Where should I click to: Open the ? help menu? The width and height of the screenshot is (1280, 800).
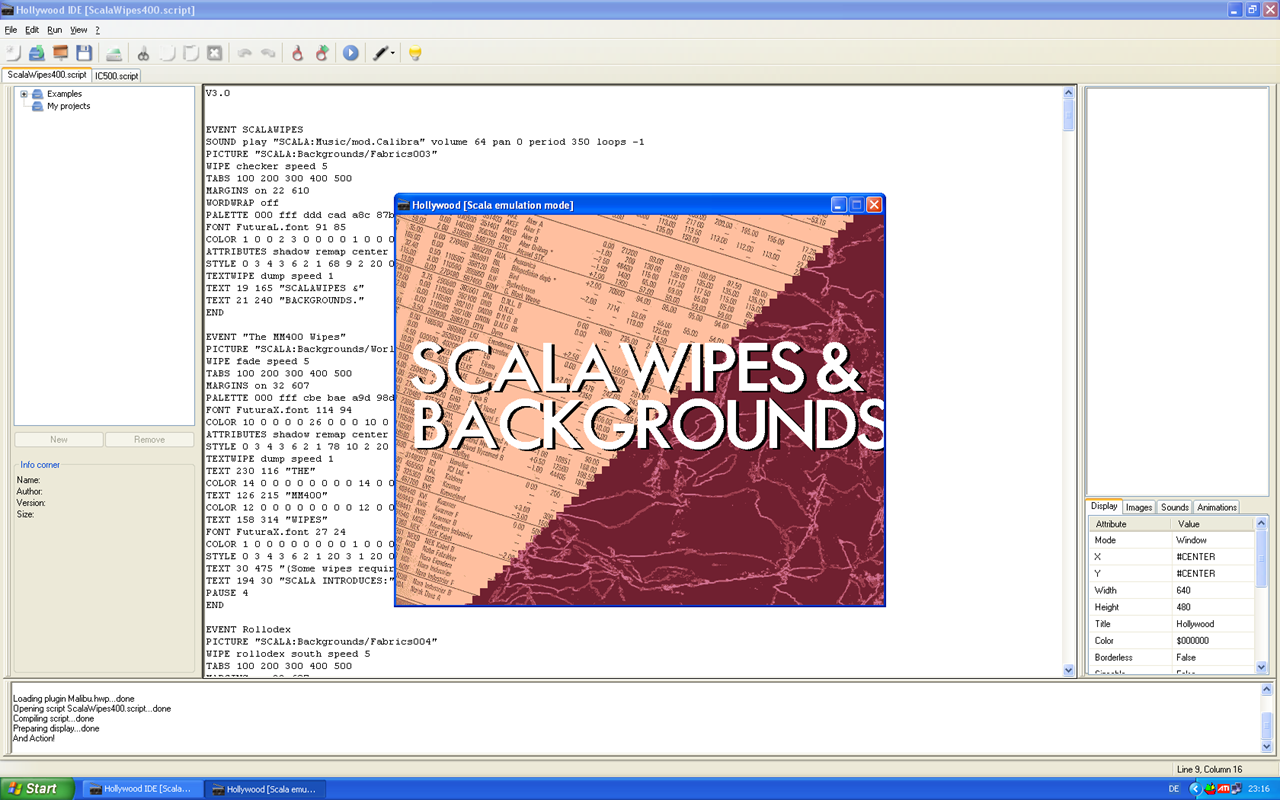tap(98, 30)
